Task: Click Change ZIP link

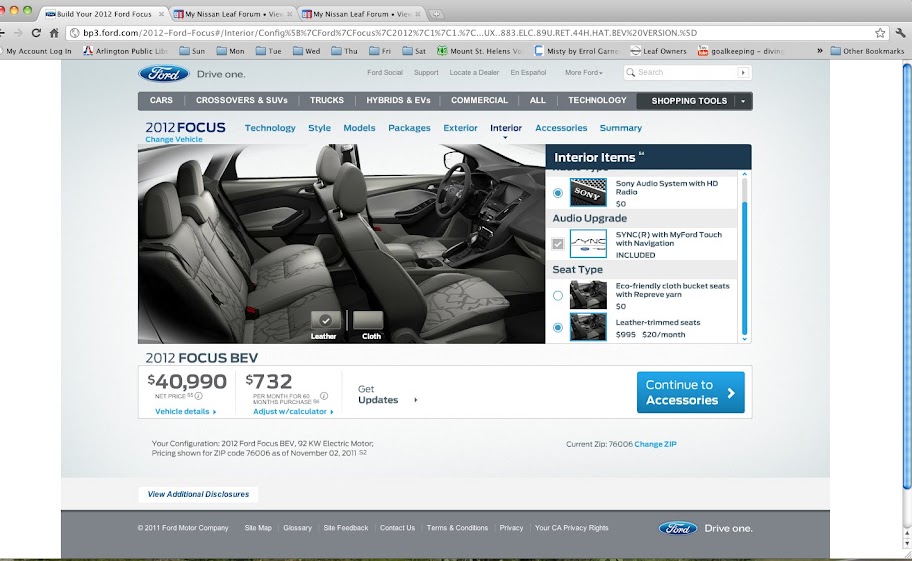Action: coord(655,444)
